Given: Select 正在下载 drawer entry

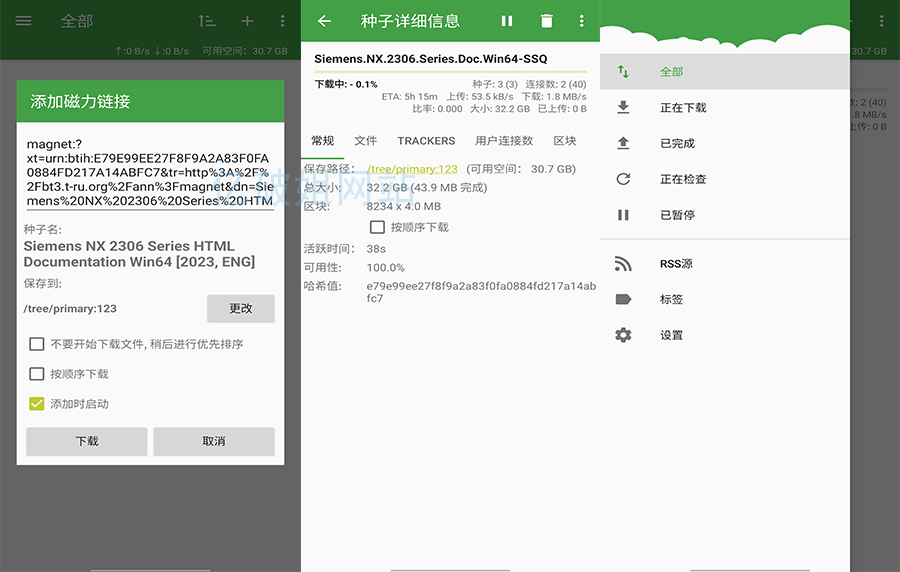Looking at the screenshot, I should point(724,107).
